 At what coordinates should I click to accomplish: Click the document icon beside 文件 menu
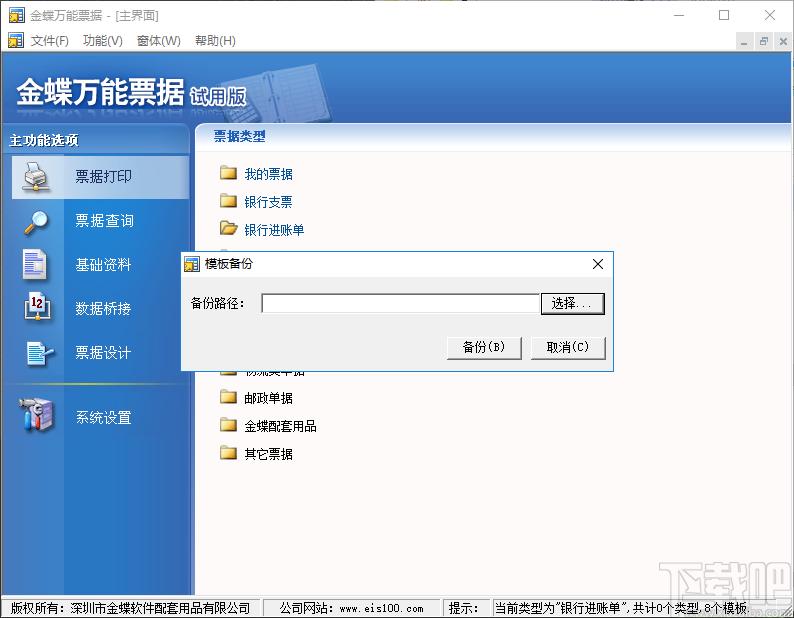pos(16,40)
